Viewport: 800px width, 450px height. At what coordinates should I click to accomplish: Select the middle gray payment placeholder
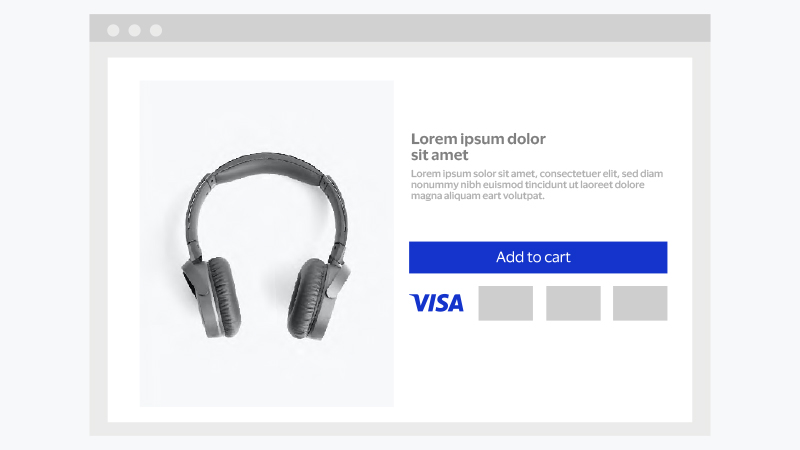[573, 303]
